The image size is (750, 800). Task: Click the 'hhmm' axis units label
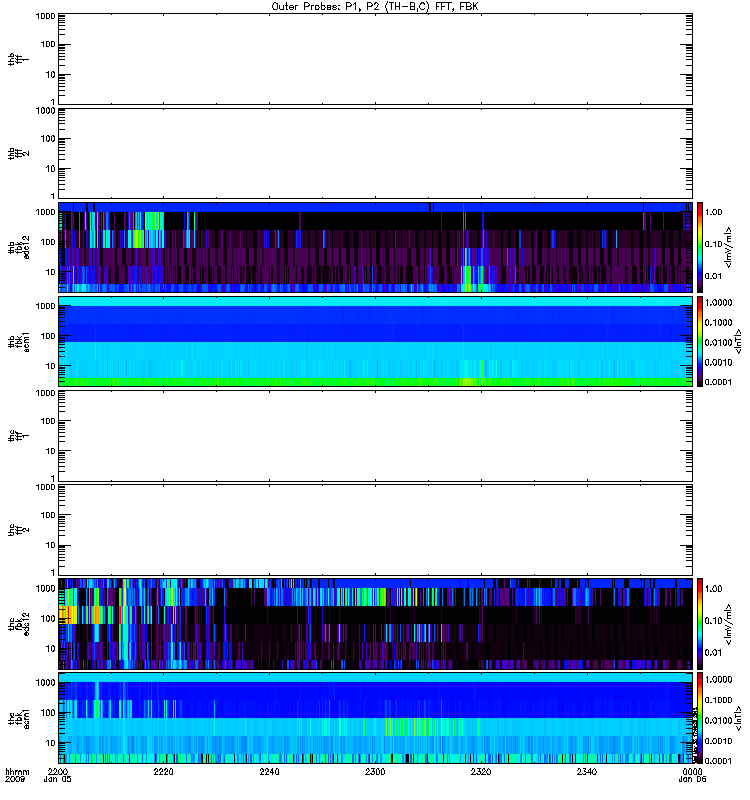[17, 771]
